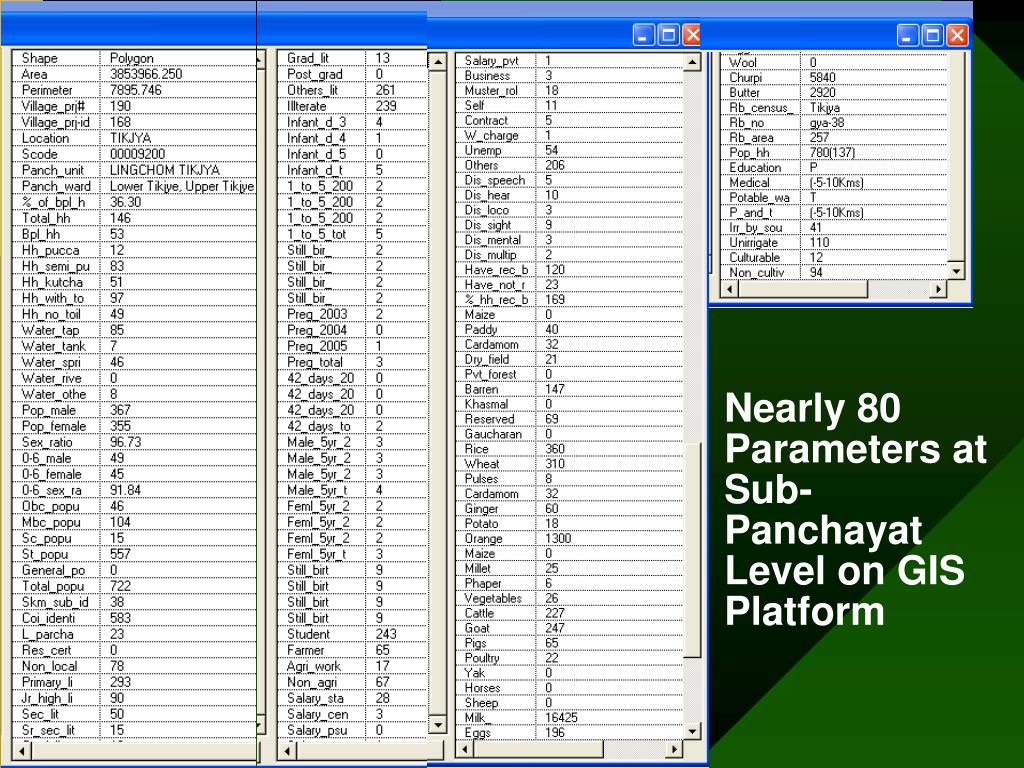Screen dimensions: 1024x768
Task: Click left scroll arrow under Non_cultiv row
Action: [x=729, y=289]
